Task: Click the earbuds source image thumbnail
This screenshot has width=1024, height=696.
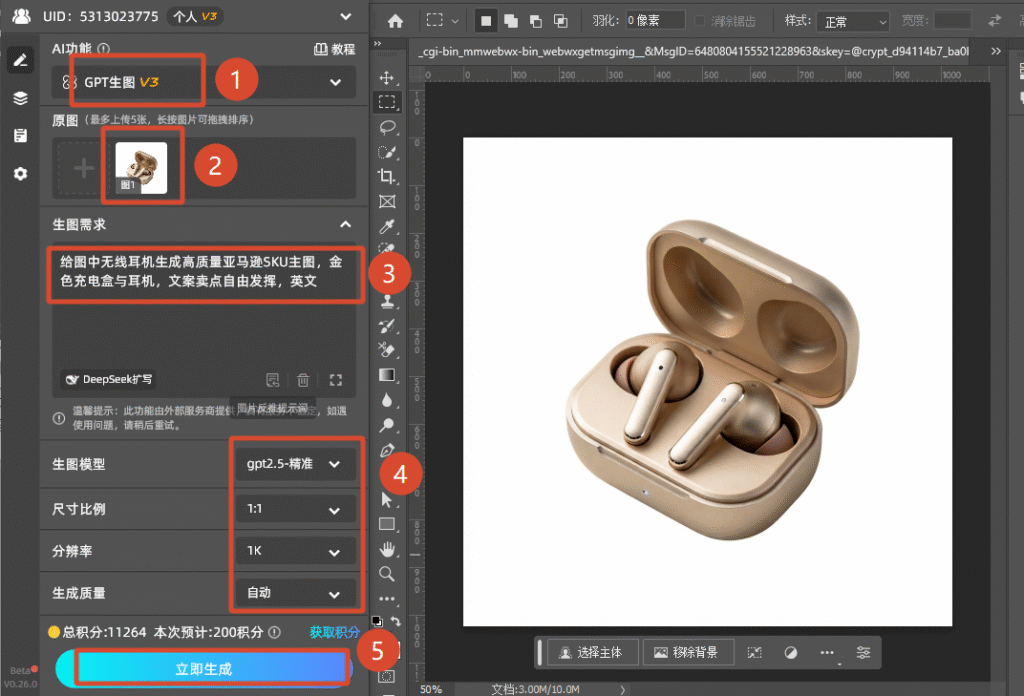Action: click(x=141, y=168)
